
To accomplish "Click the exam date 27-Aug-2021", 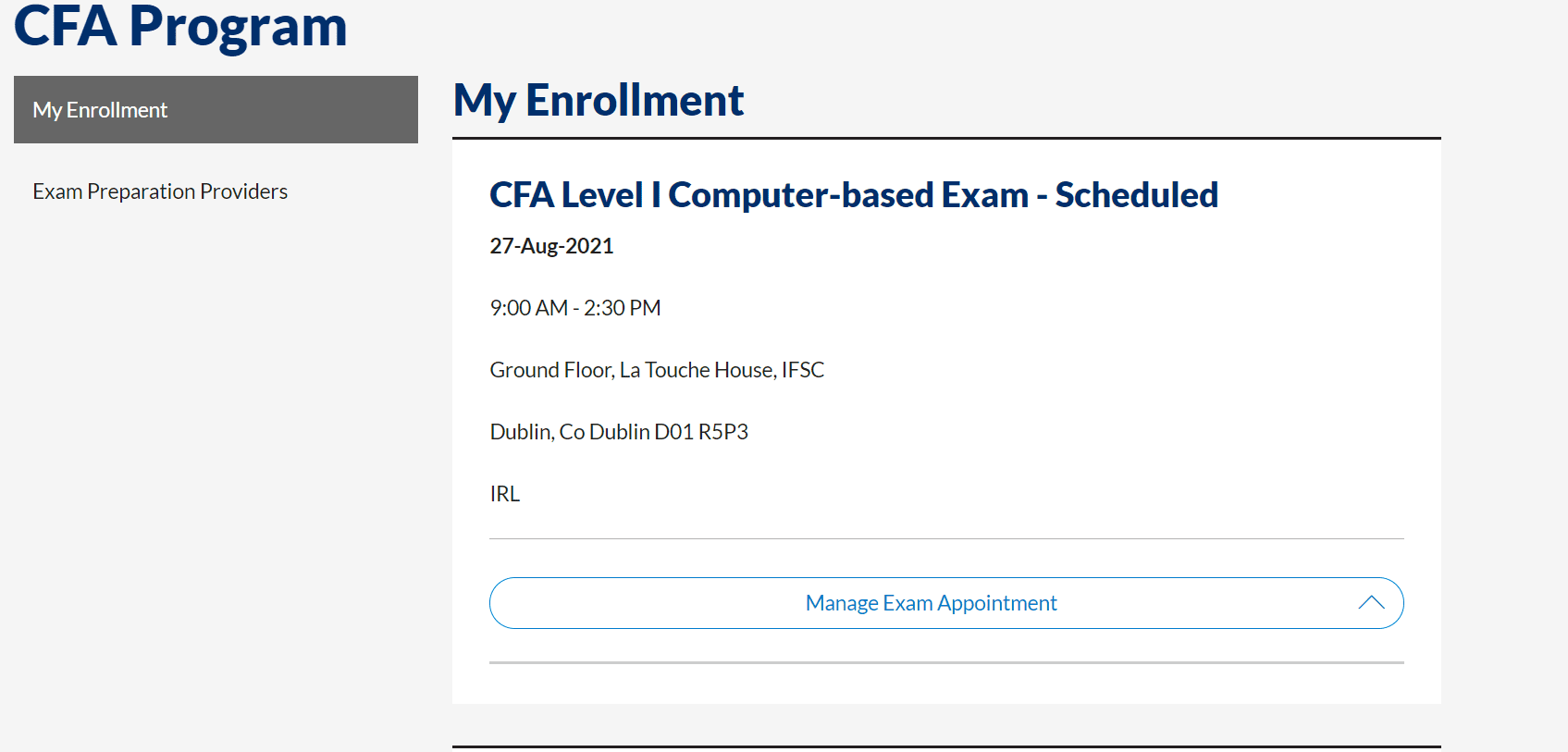I will tap(551, 246).
